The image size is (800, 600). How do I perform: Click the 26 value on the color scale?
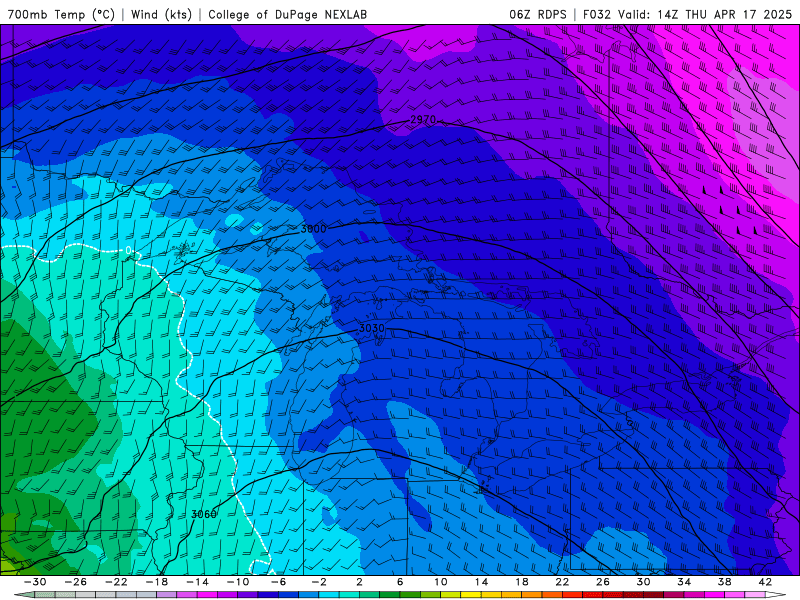pos(603,582)
